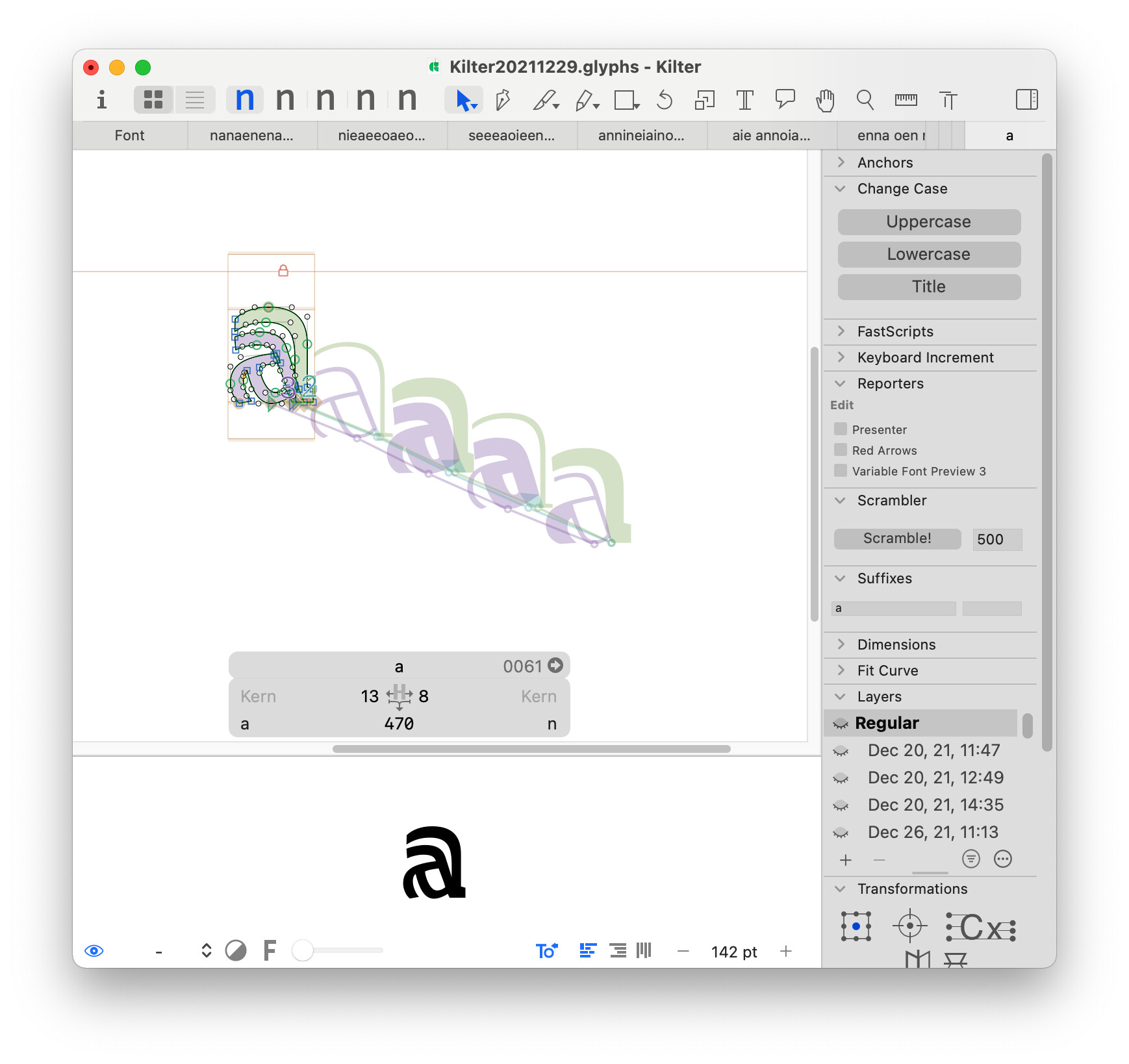Select the Measurement ruler tool
Viewport: 1129px width, 1064px height.
coord(906,100)
